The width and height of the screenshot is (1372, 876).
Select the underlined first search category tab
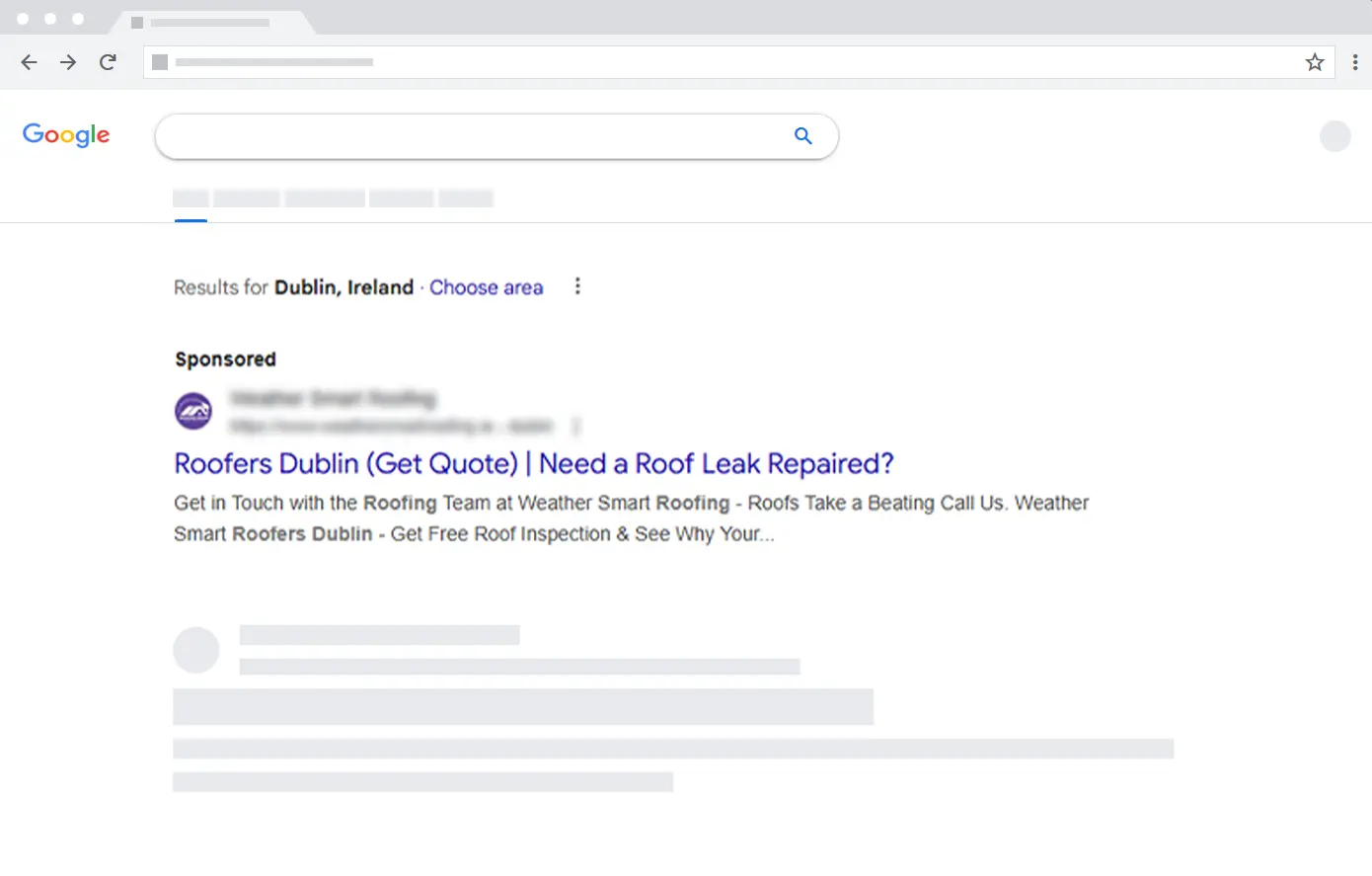(191, 199)
